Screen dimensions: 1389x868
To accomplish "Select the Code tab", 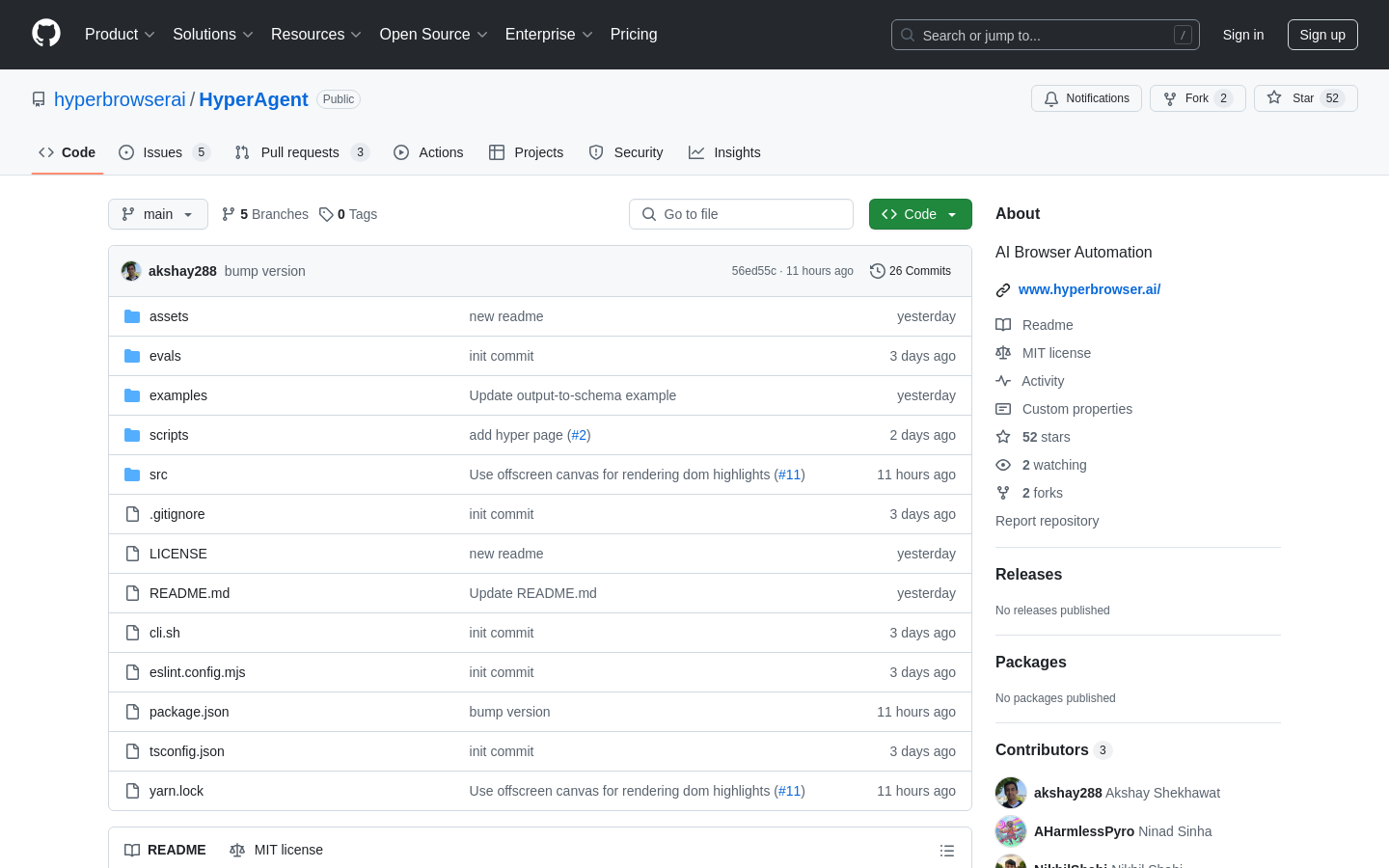I will [68, 152].
